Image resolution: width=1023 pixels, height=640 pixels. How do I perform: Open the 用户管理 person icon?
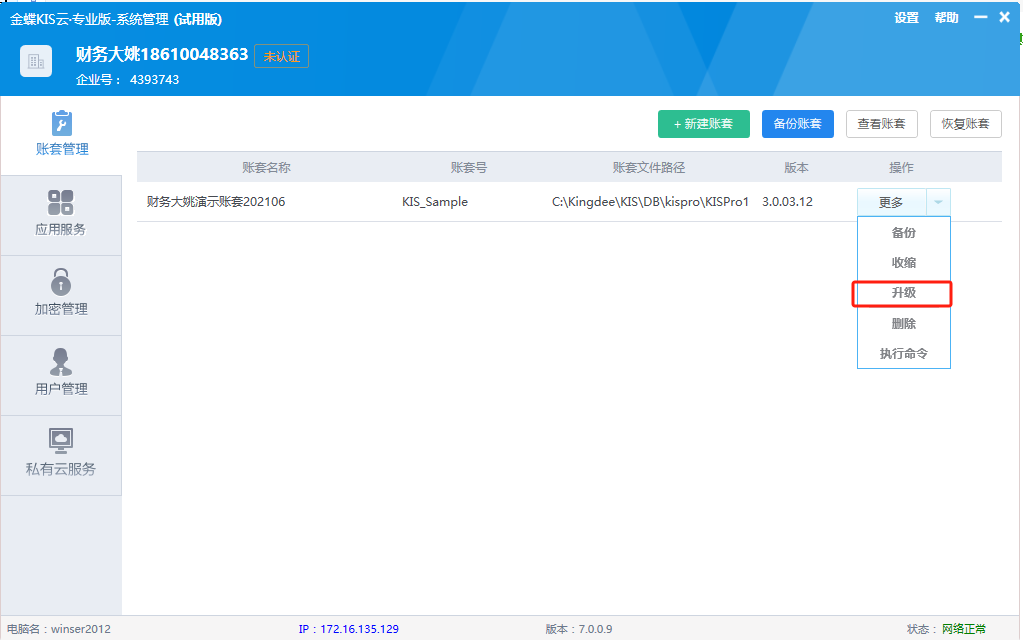point(61,362)
